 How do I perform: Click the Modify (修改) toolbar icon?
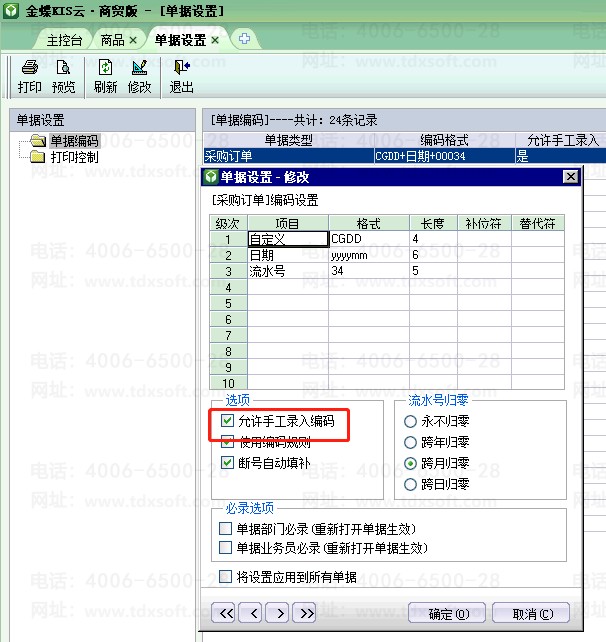point(139,76)
